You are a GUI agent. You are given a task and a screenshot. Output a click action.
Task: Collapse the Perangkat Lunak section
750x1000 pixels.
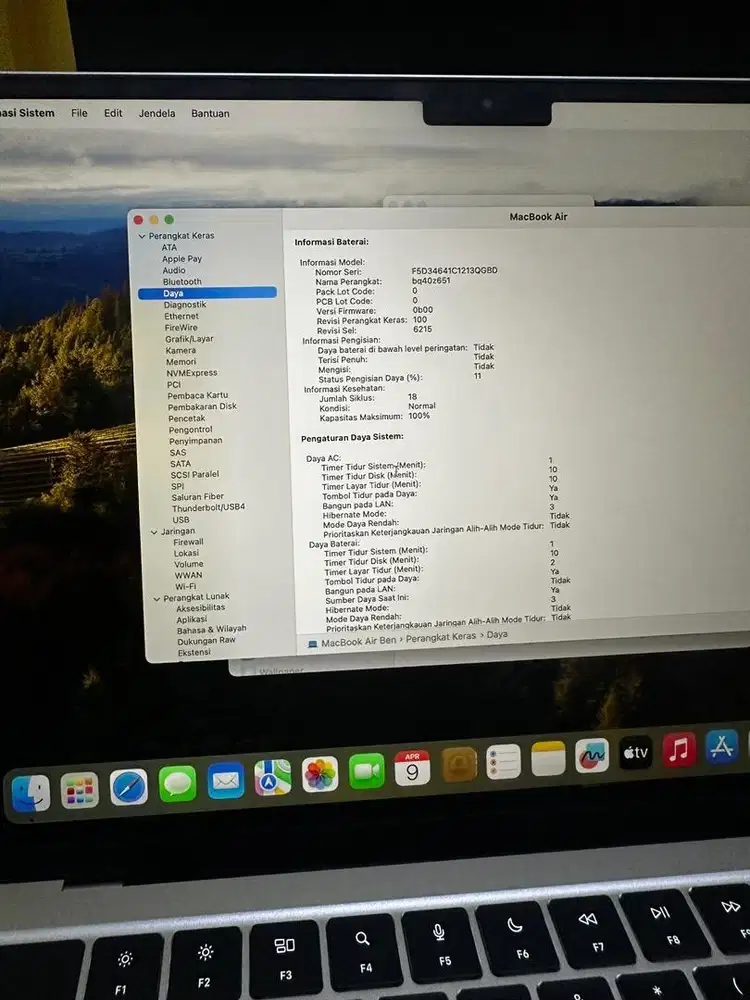(x=156, y=599)
